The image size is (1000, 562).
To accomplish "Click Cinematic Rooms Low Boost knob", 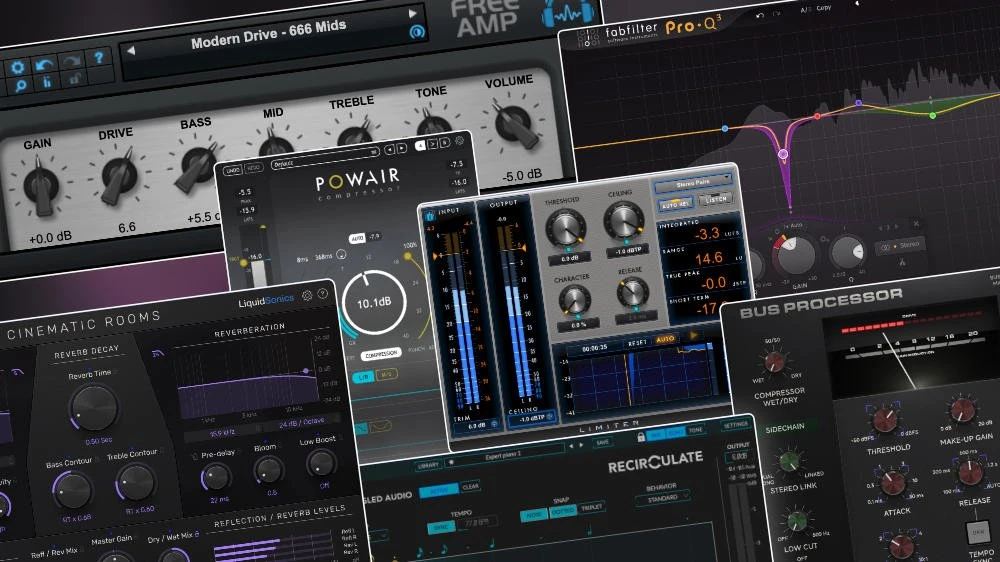I will (x=321, y=463).
